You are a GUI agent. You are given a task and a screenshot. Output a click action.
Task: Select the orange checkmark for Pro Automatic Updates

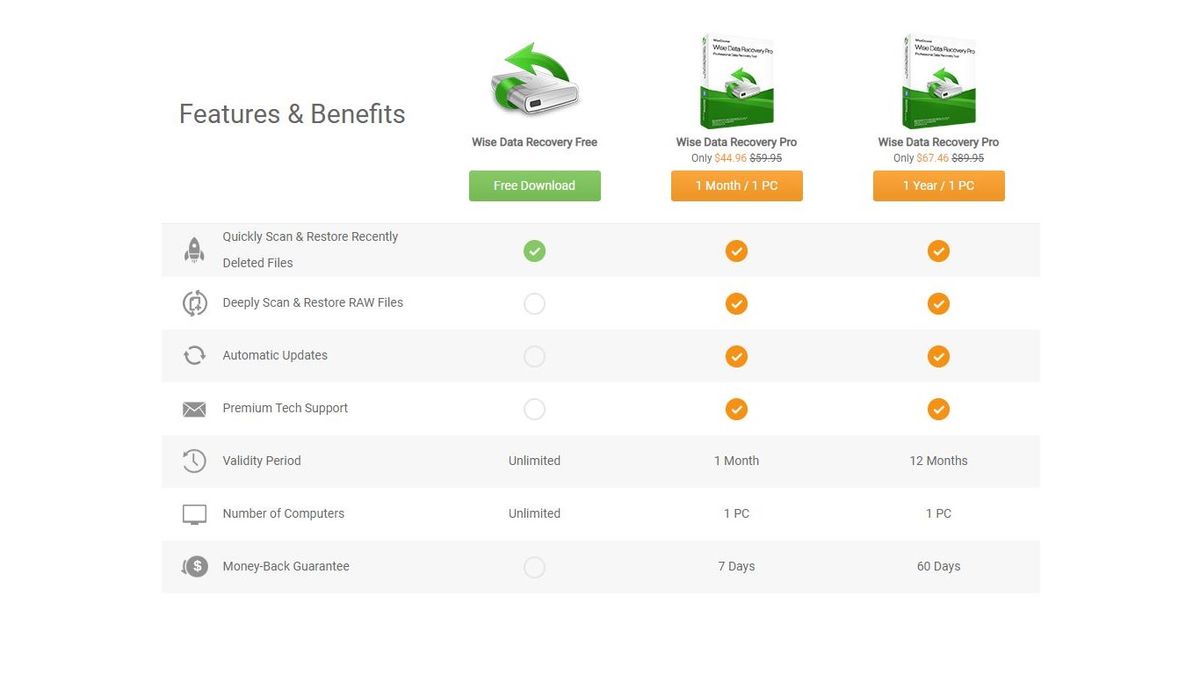737,355
